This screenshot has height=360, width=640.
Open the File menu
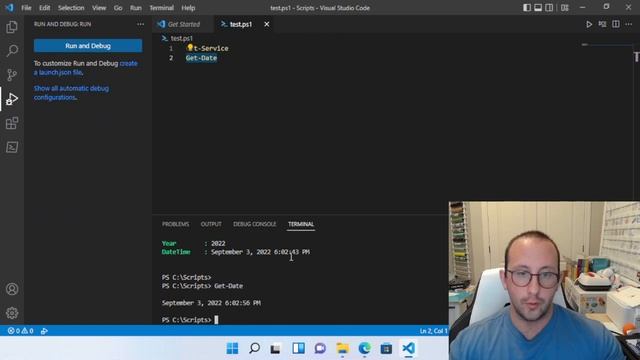(26, 8)
